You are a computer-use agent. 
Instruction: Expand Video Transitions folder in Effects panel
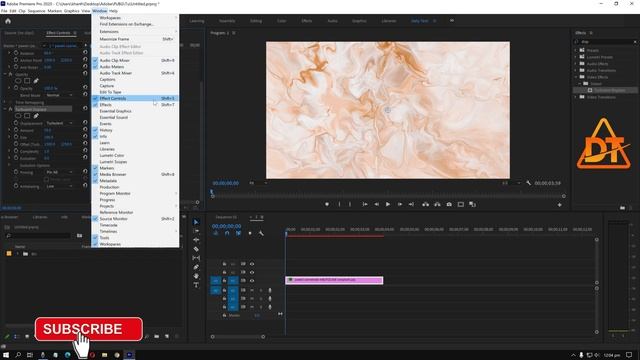click(576, 97)
